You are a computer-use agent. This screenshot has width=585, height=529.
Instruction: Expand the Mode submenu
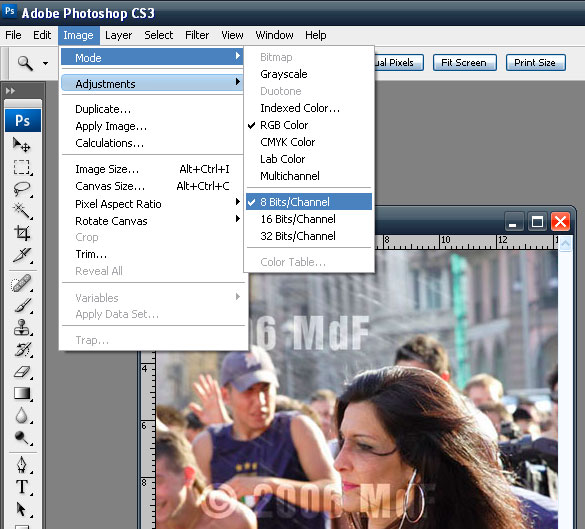point(153,57)
